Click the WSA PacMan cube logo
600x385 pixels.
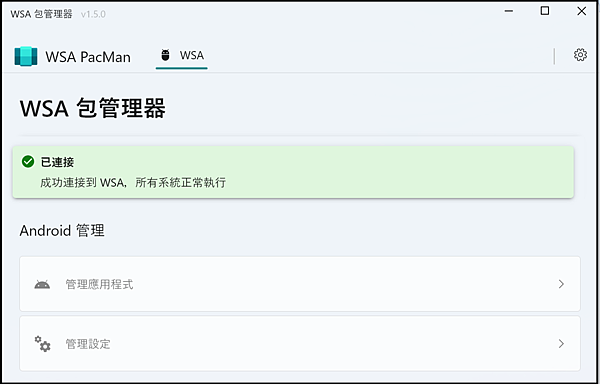pos(26,56)
